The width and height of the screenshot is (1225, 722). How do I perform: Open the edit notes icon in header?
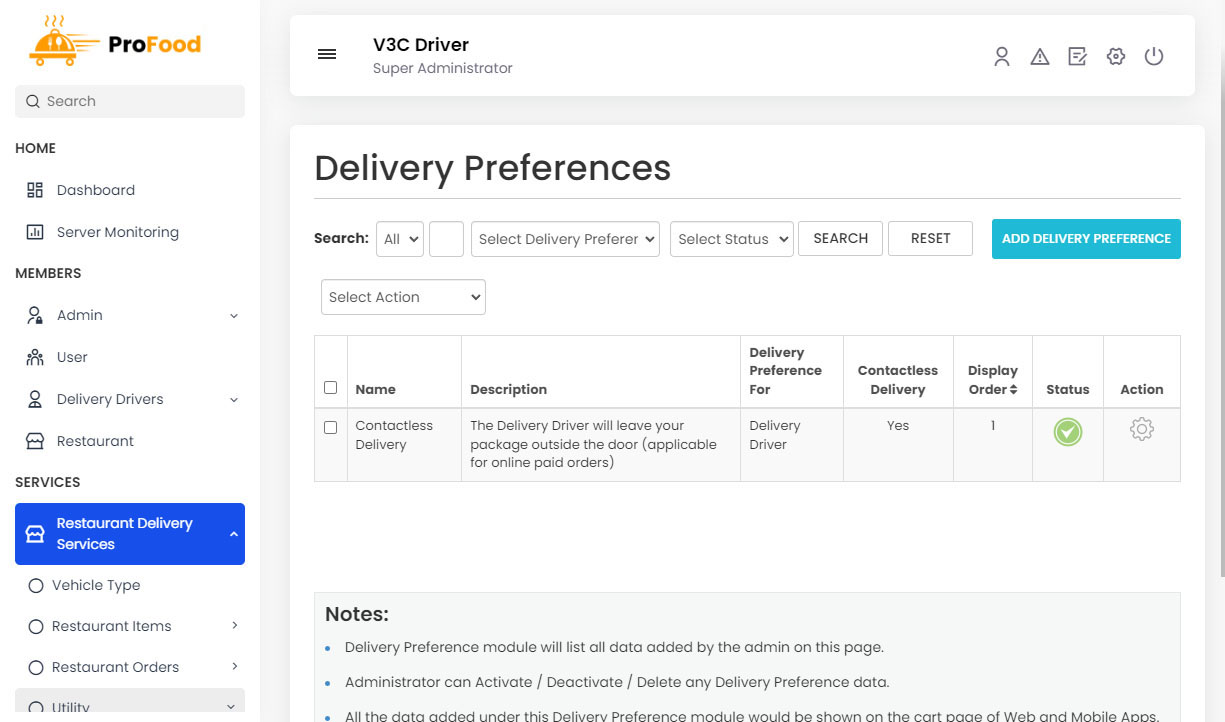[1077, 57]
